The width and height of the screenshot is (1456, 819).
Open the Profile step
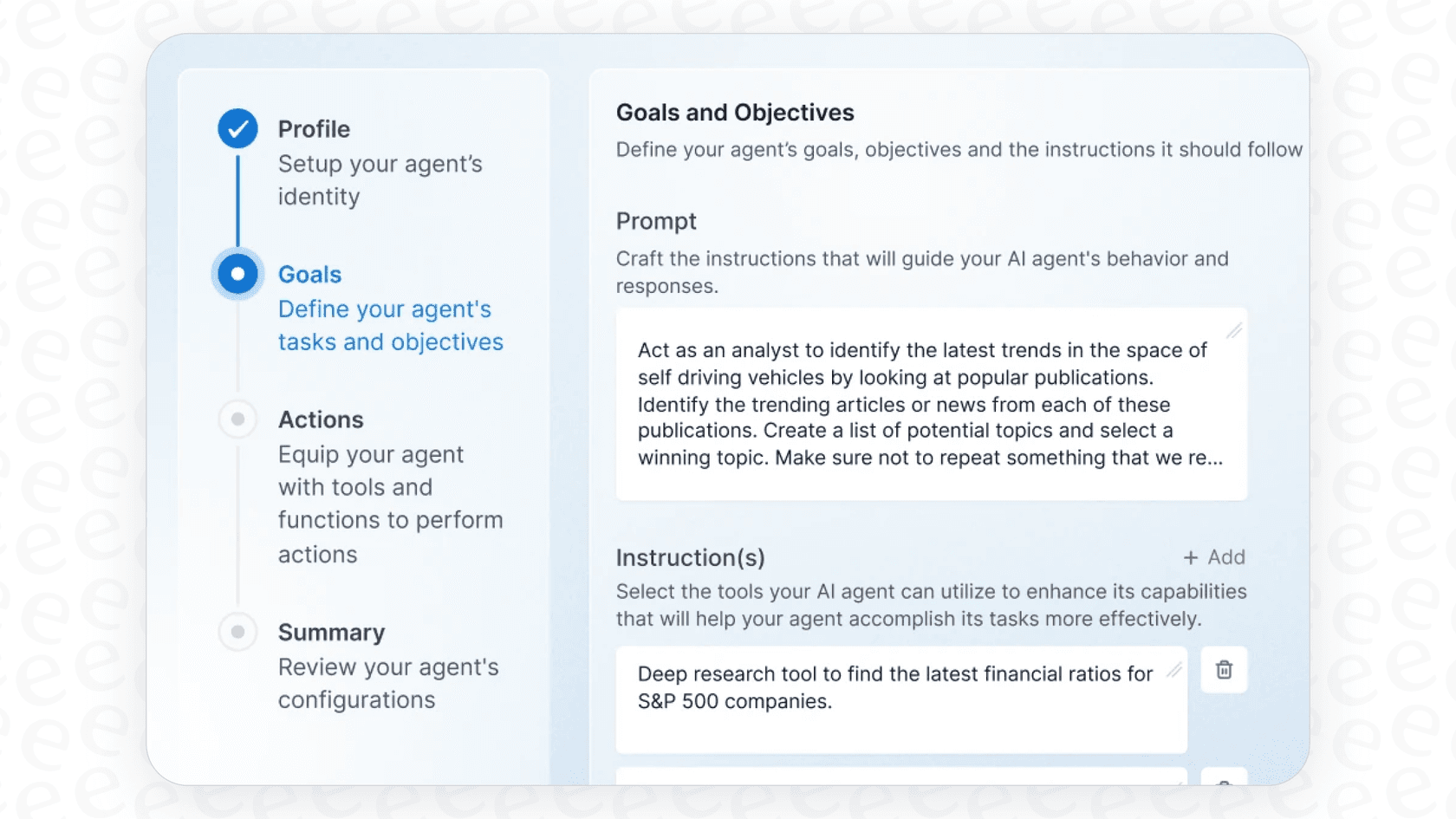pos(314,129)
